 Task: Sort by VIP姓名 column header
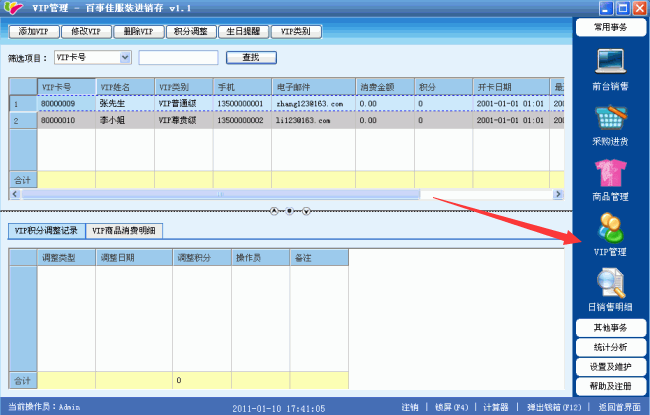point(125,87)
